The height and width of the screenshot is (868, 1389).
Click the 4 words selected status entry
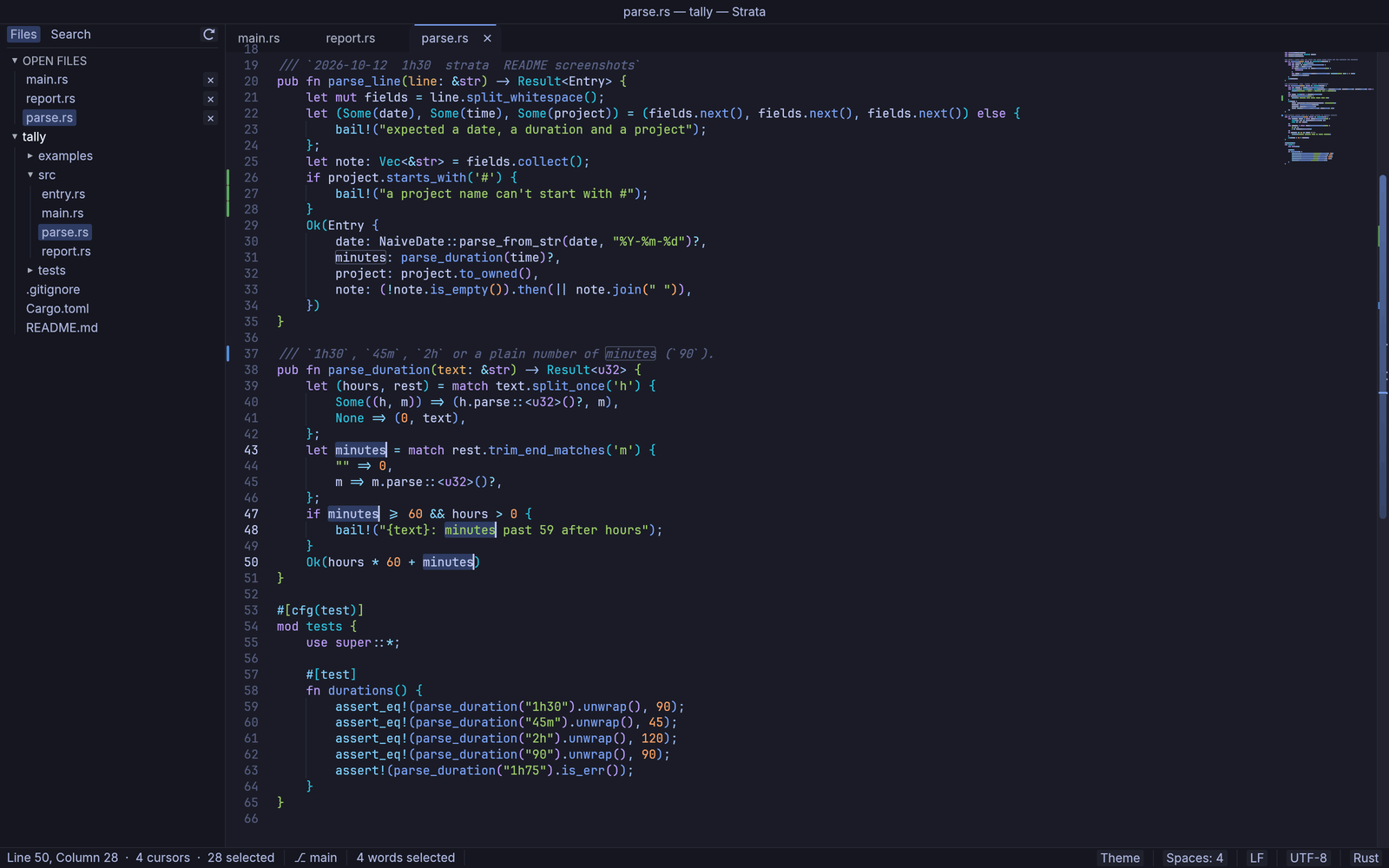[405, 858]
